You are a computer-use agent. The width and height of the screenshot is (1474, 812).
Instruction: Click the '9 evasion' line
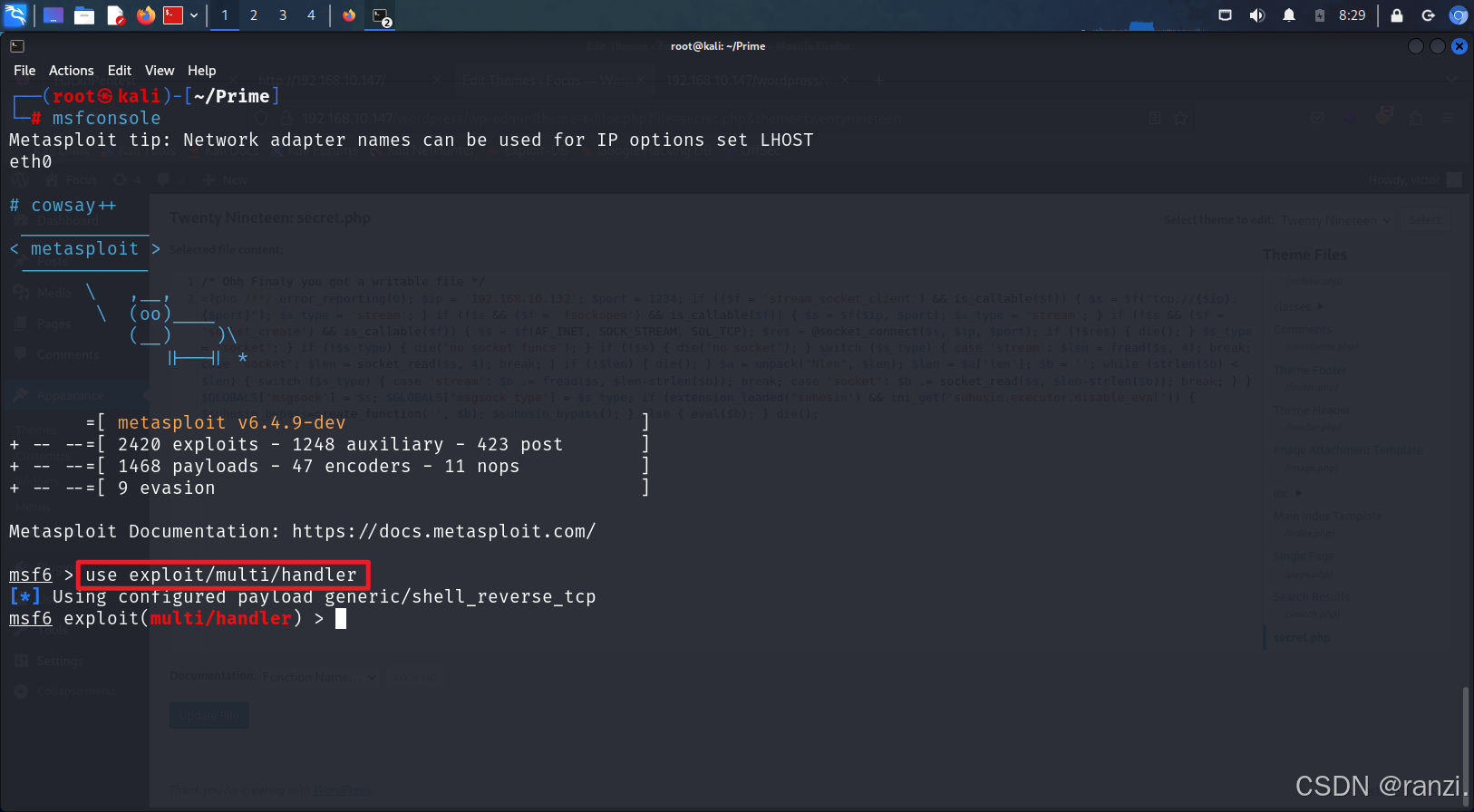point(330,488)
